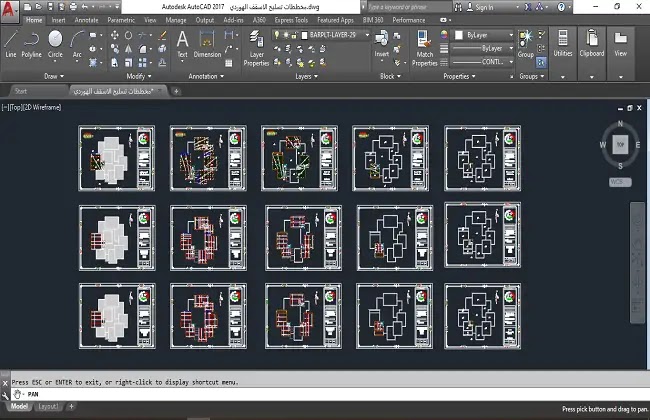Choose the Circle tool
The height and width of the screenshot is (420, 650).
pos(55,44)
